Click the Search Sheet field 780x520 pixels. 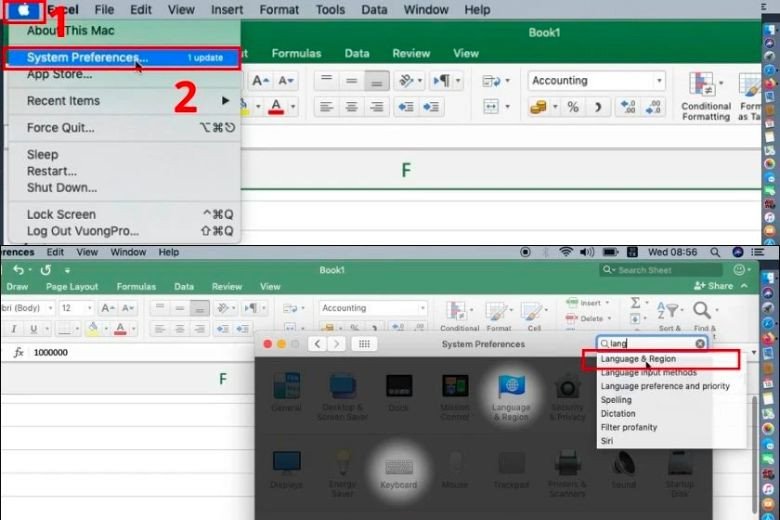661,270
